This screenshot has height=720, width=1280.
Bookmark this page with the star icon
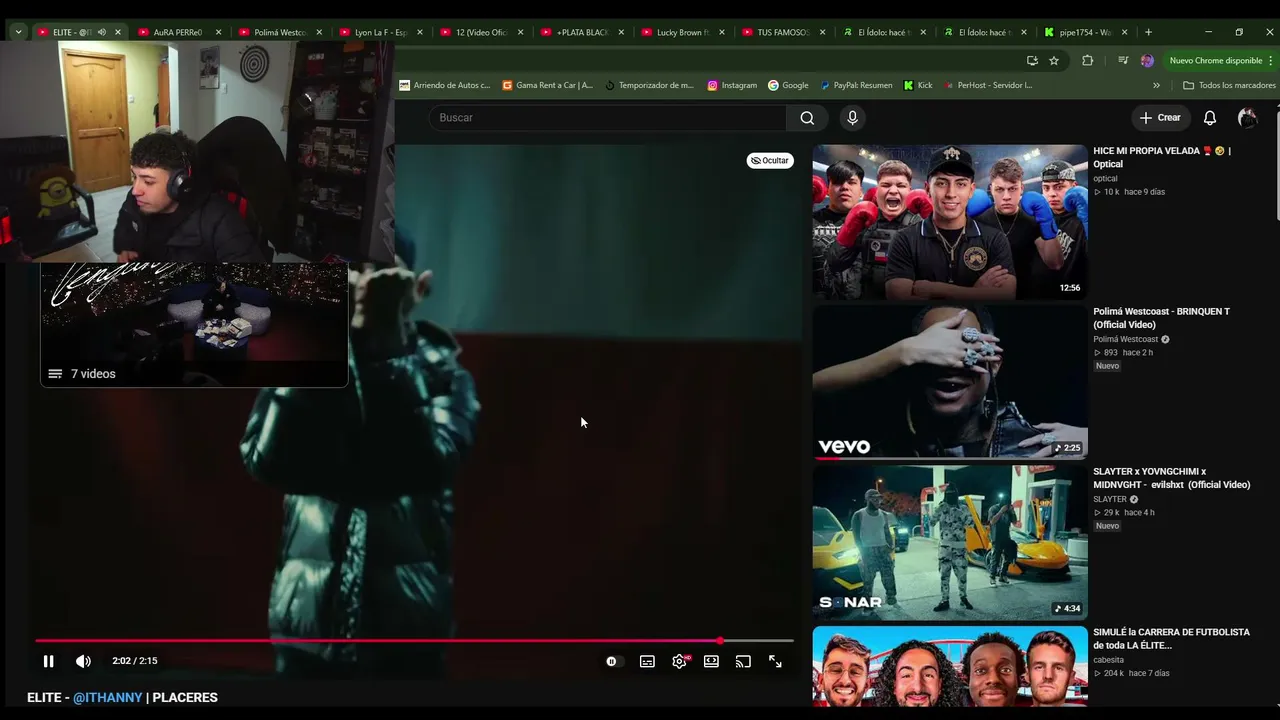1054,61
